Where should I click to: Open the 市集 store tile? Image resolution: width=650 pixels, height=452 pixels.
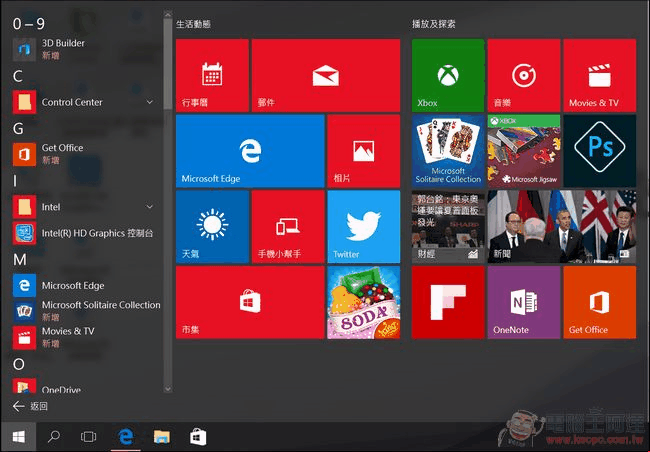pyautogui.click(x=250, y=302)
